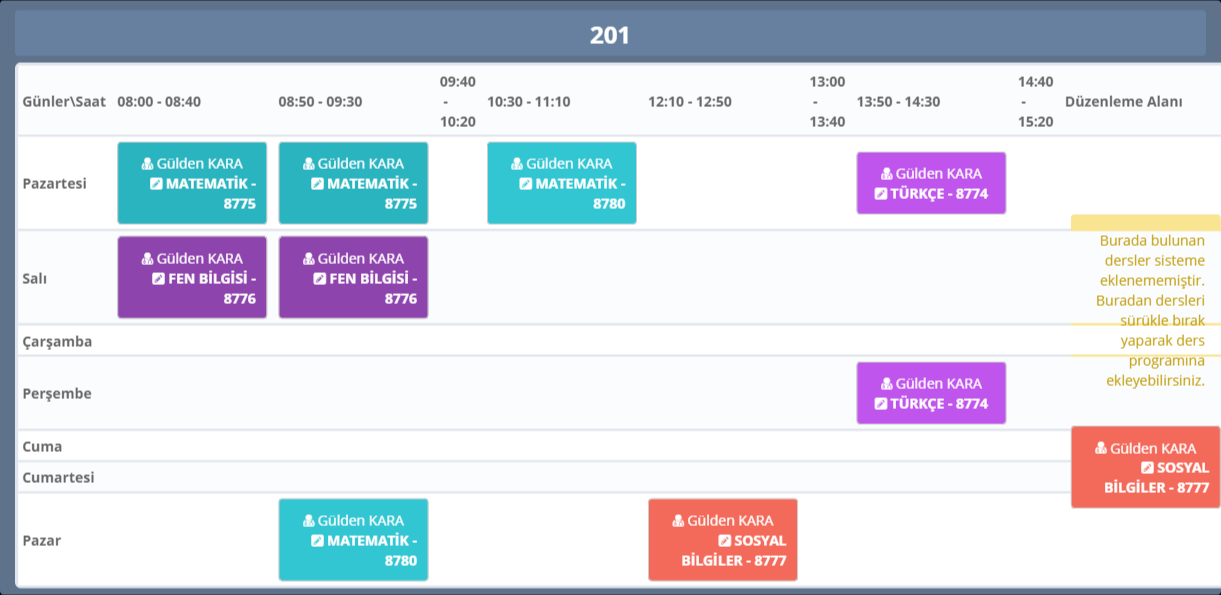Click the 201 class title bar
Image resolution: width=1221 pixels, height=595 pixels.
pos(610,35)
